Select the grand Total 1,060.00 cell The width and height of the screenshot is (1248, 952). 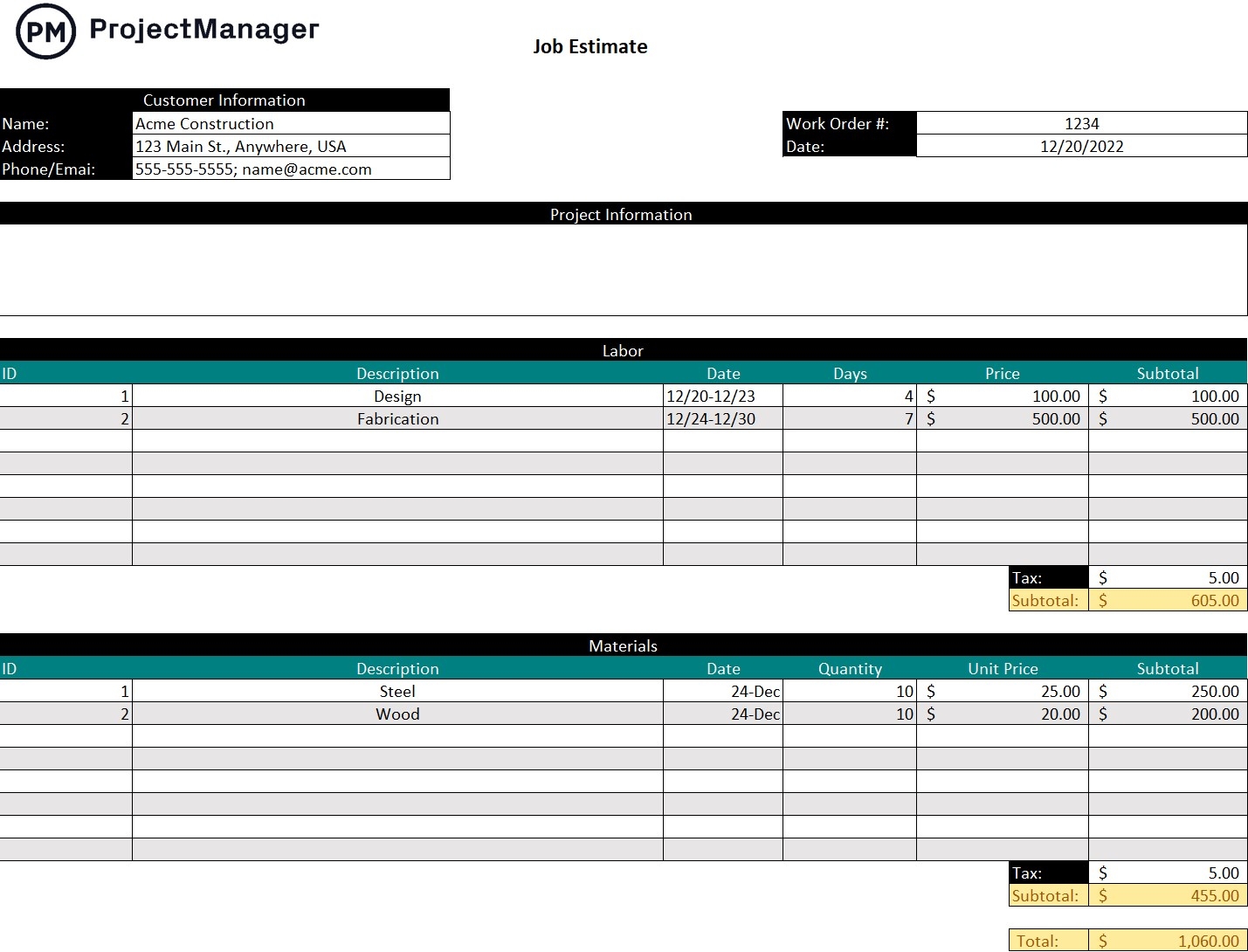click(1168, 940)
